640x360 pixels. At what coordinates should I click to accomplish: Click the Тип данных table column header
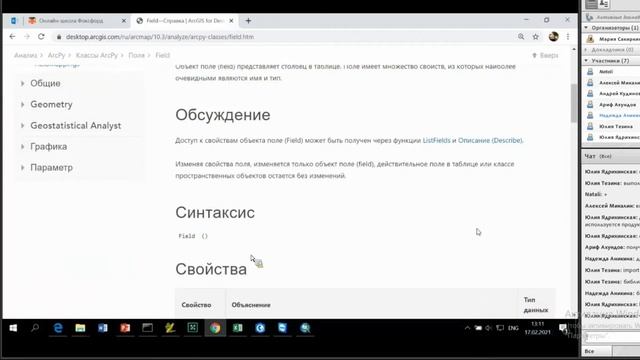pyautogui.click(x=536, y=305)
